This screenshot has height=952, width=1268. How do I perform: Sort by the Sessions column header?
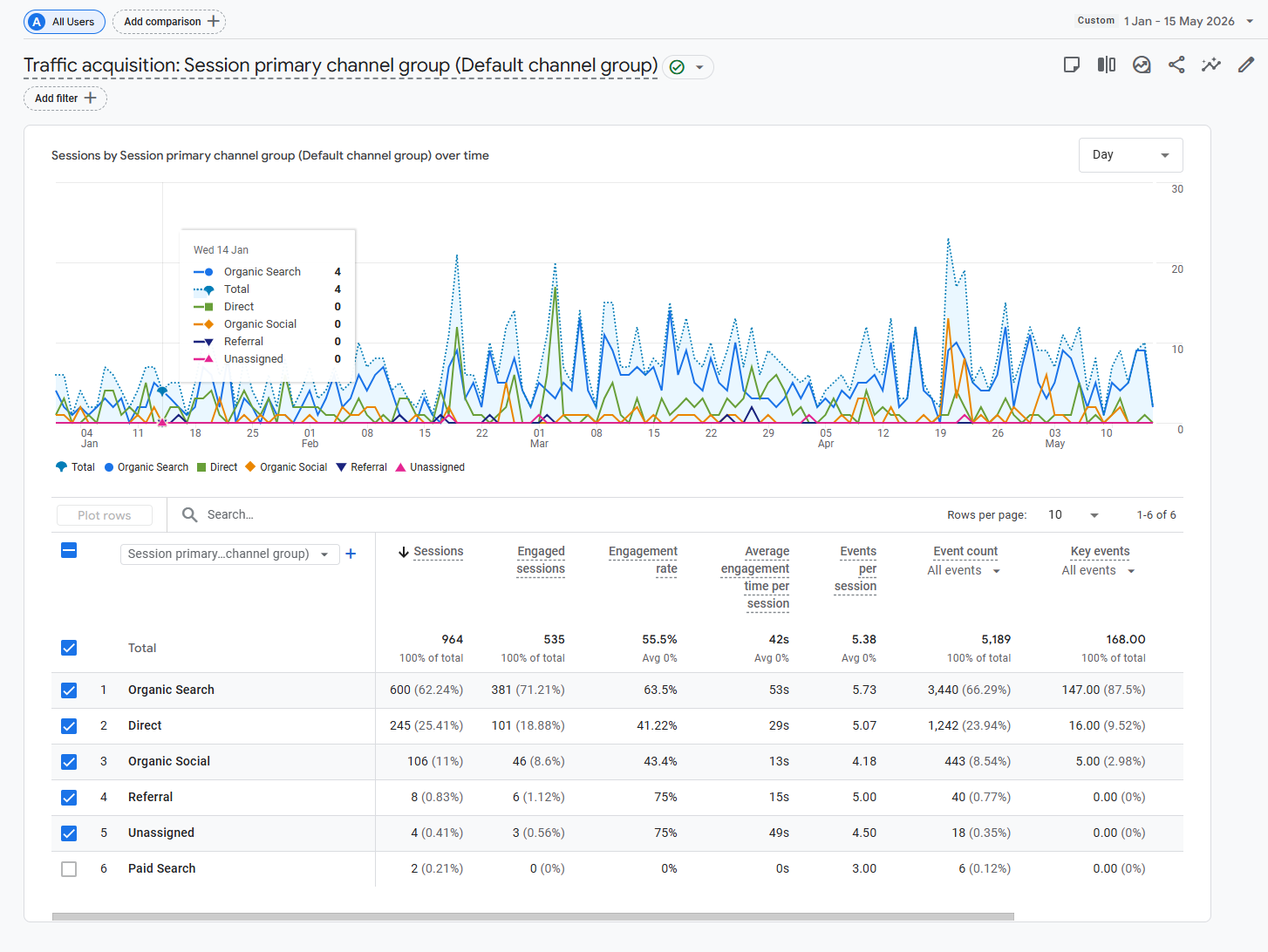431,552
